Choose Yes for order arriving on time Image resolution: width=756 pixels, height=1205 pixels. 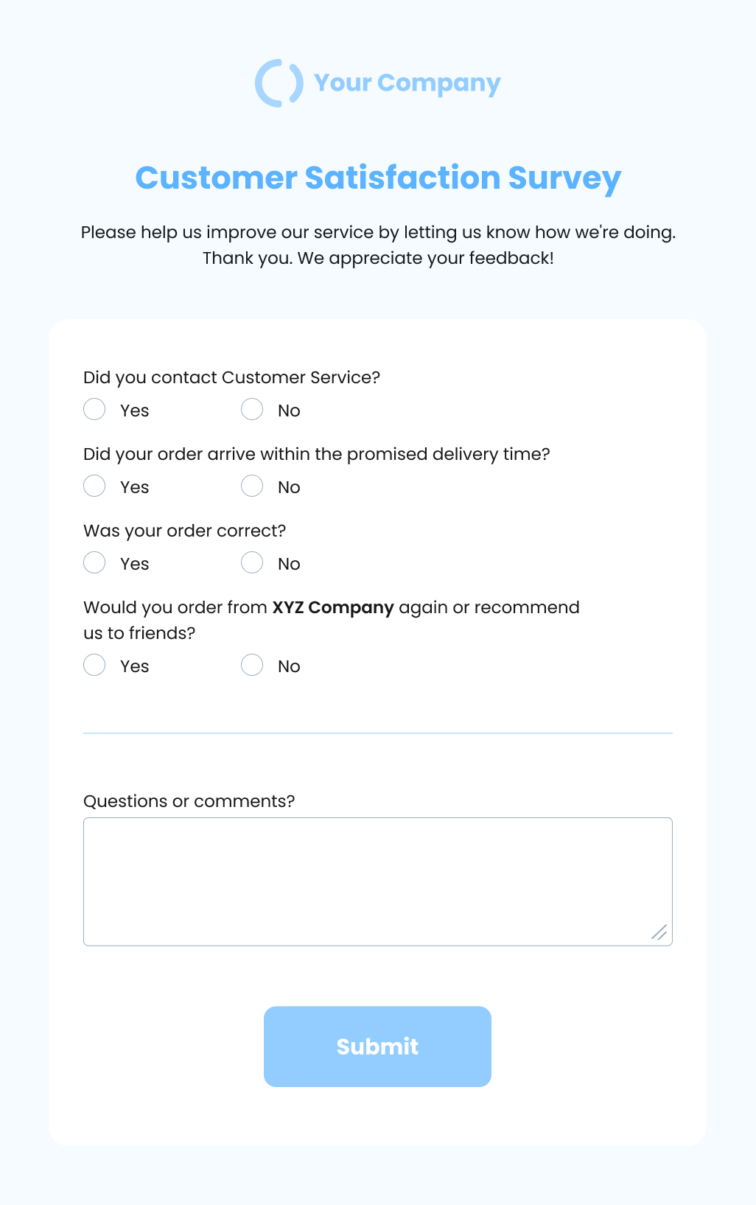(x=94, y=486)
